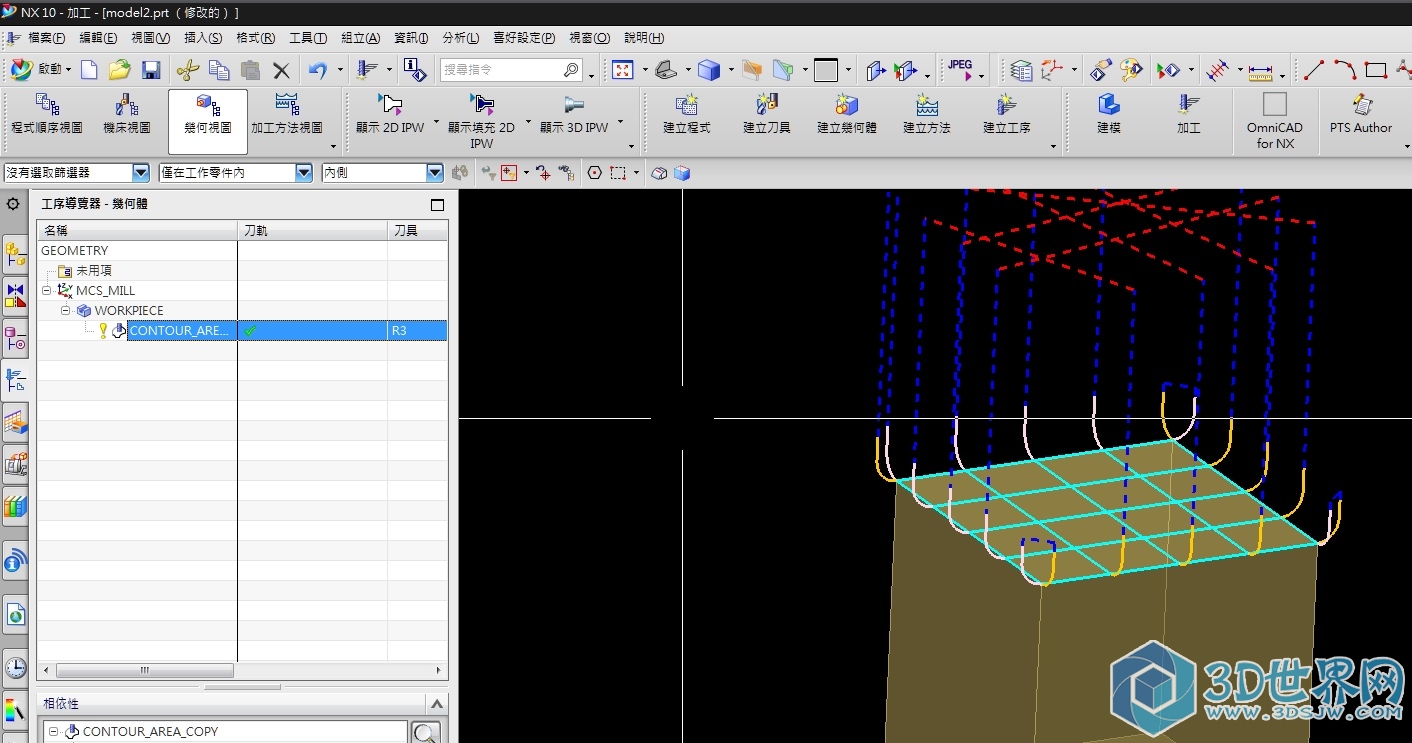Open the dropdown arrow beside 顯示 2D IPW
The height and width of the screenshot is (743, 1412).
tap(436, 122)
